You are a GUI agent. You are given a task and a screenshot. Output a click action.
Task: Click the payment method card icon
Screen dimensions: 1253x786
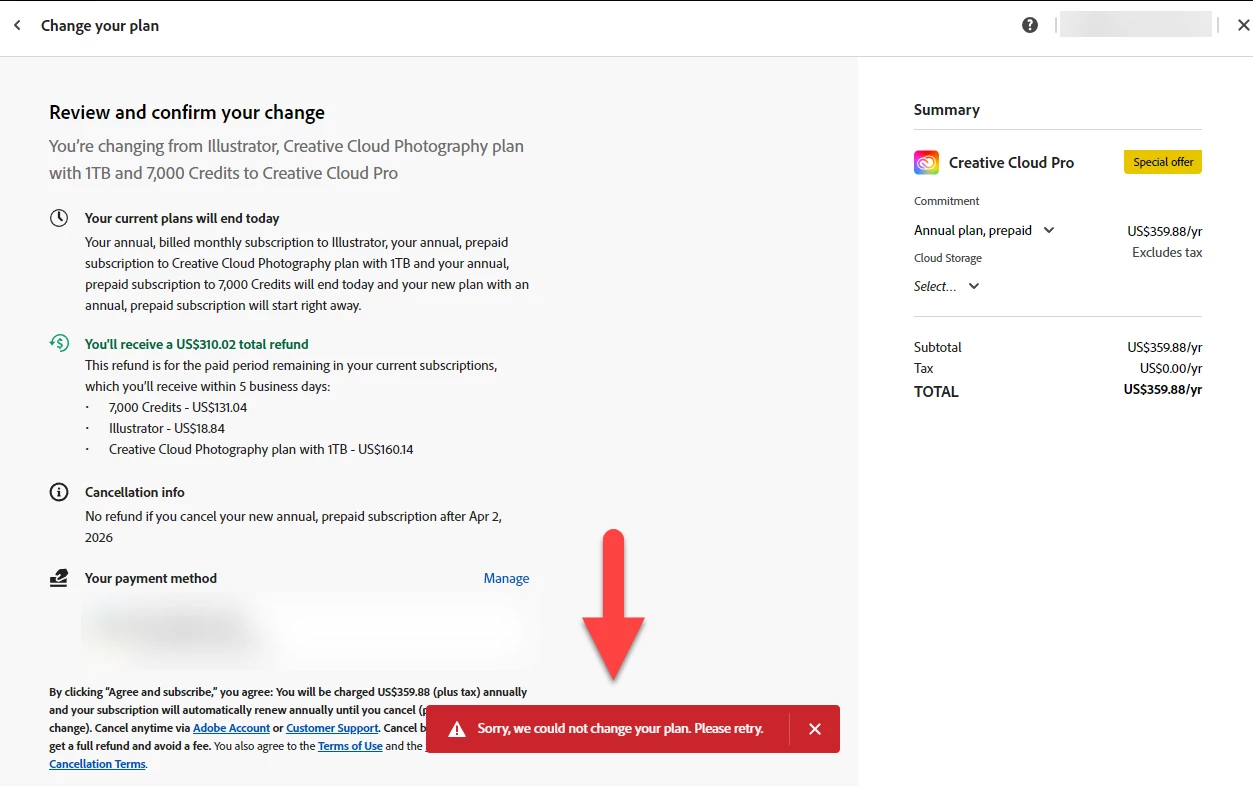point(59,578)
